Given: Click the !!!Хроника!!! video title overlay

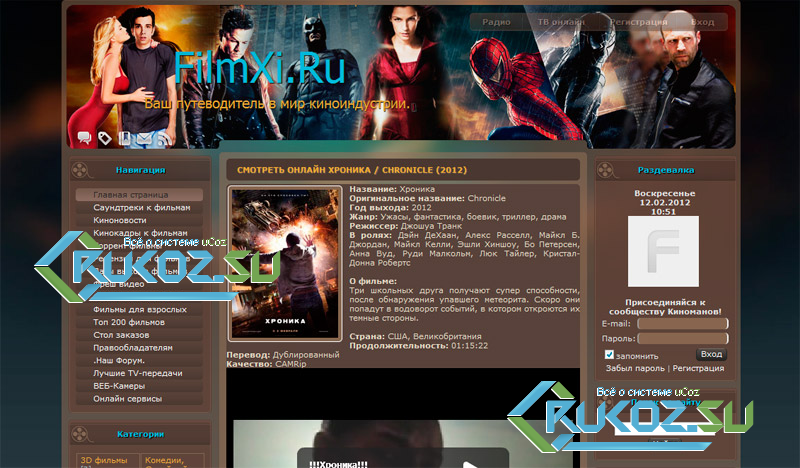Looking at the screenshot, I should (x=338, y=464).
